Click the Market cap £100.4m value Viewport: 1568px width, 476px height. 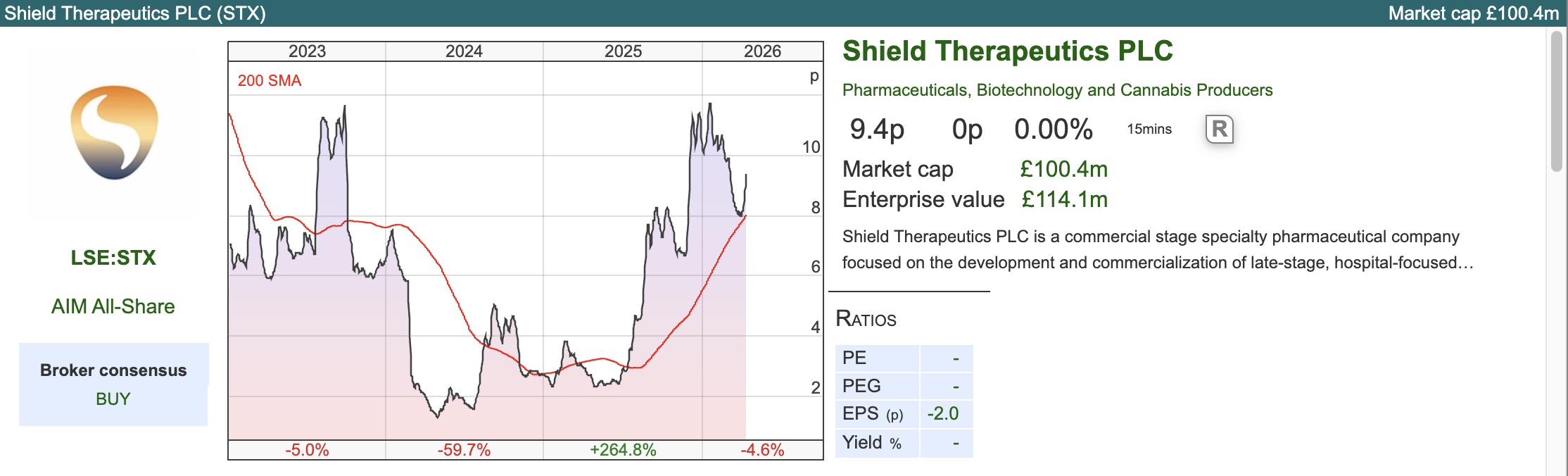tap(1063, 169)
